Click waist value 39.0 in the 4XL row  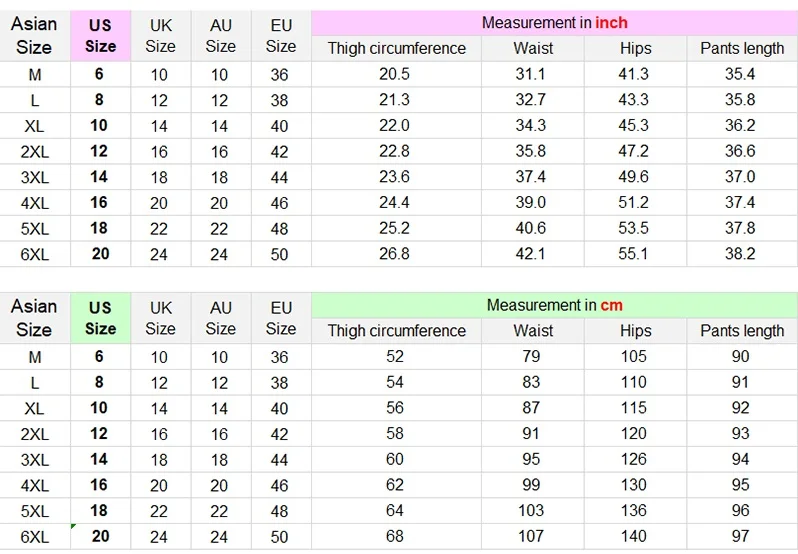[x=530, y=203]
